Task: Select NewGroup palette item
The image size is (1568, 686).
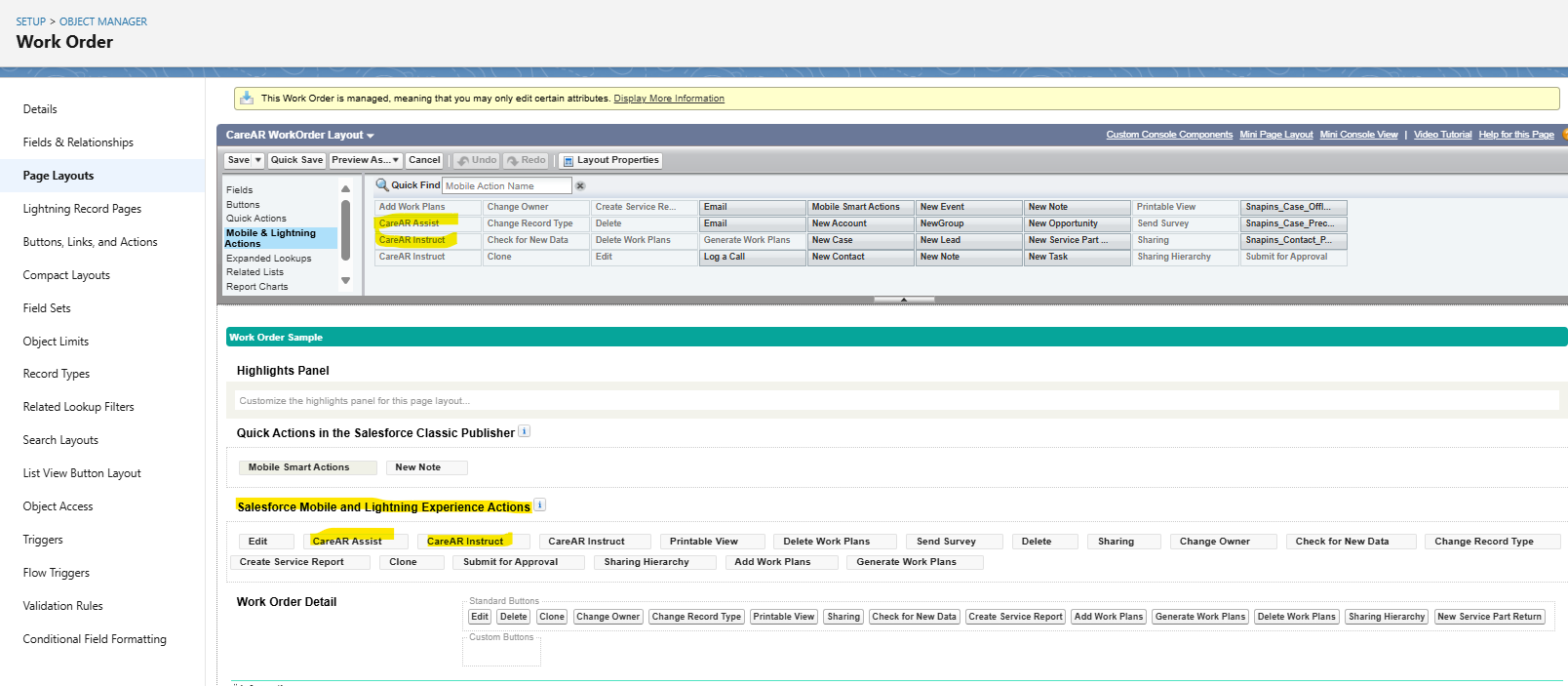Action: point(968,223)
